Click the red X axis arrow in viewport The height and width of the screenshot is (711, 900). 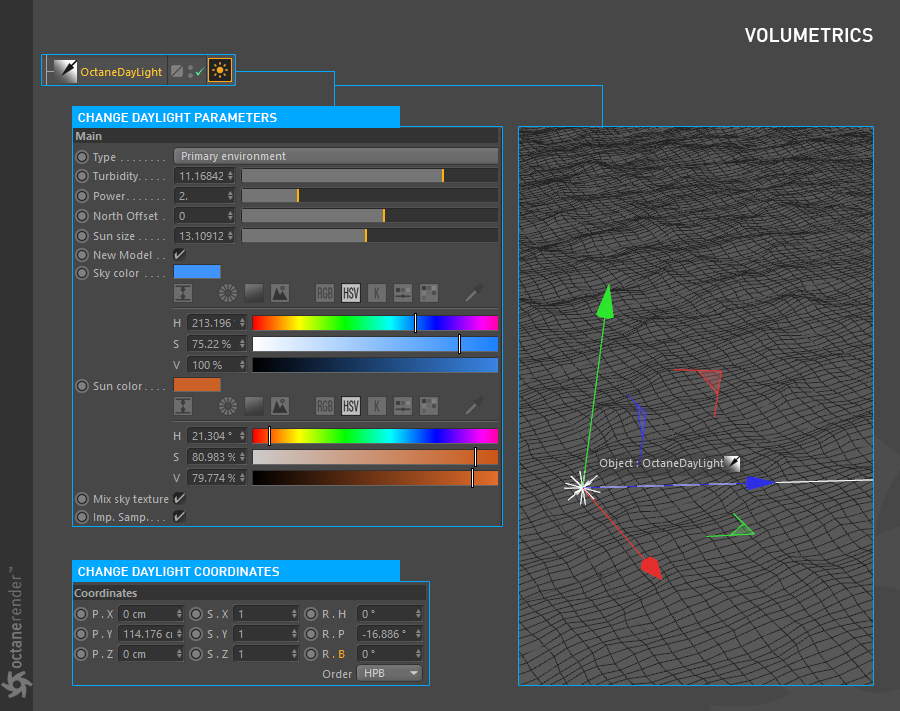(x=651, y=568)
